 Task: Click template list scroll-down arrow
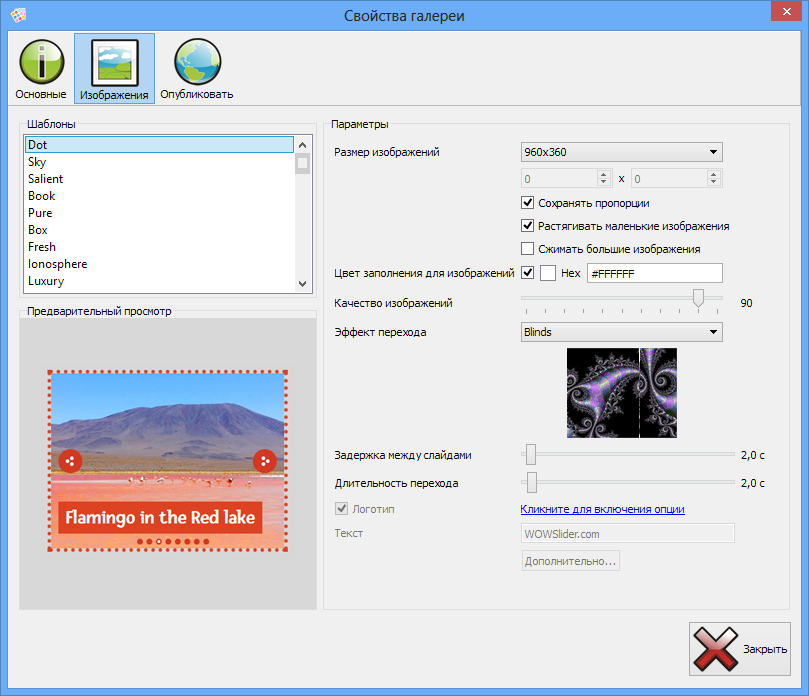point(303,283)
